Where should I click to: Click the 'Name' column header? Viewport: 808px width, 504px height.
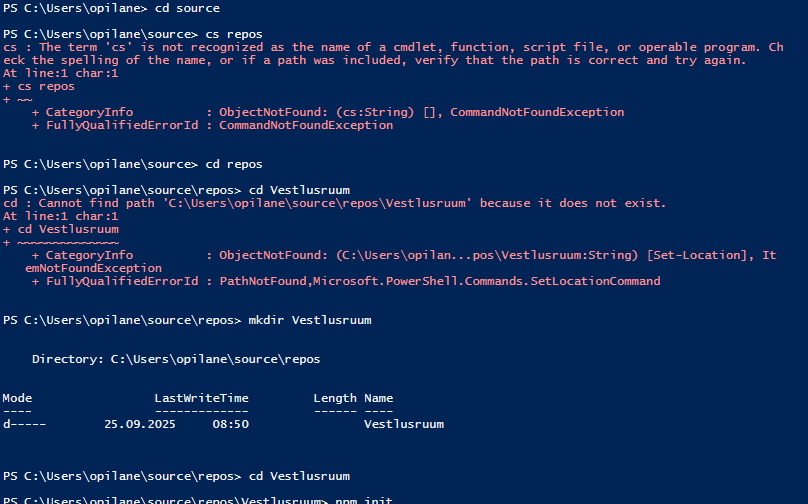(x=379, y=398)
